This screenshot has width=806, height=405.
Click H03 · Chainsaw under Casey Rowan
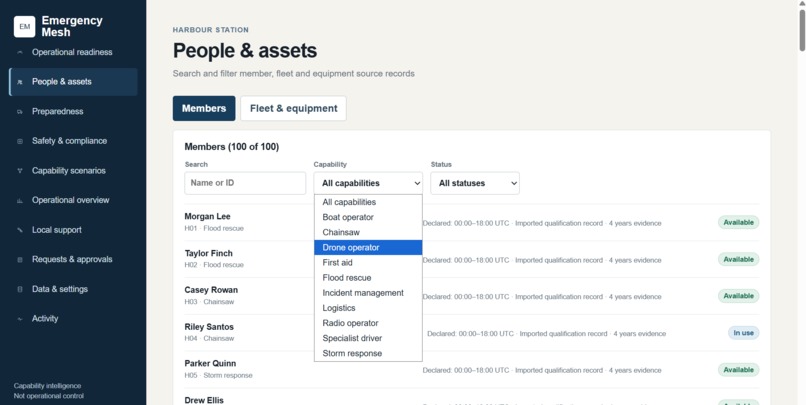point(209,302)
